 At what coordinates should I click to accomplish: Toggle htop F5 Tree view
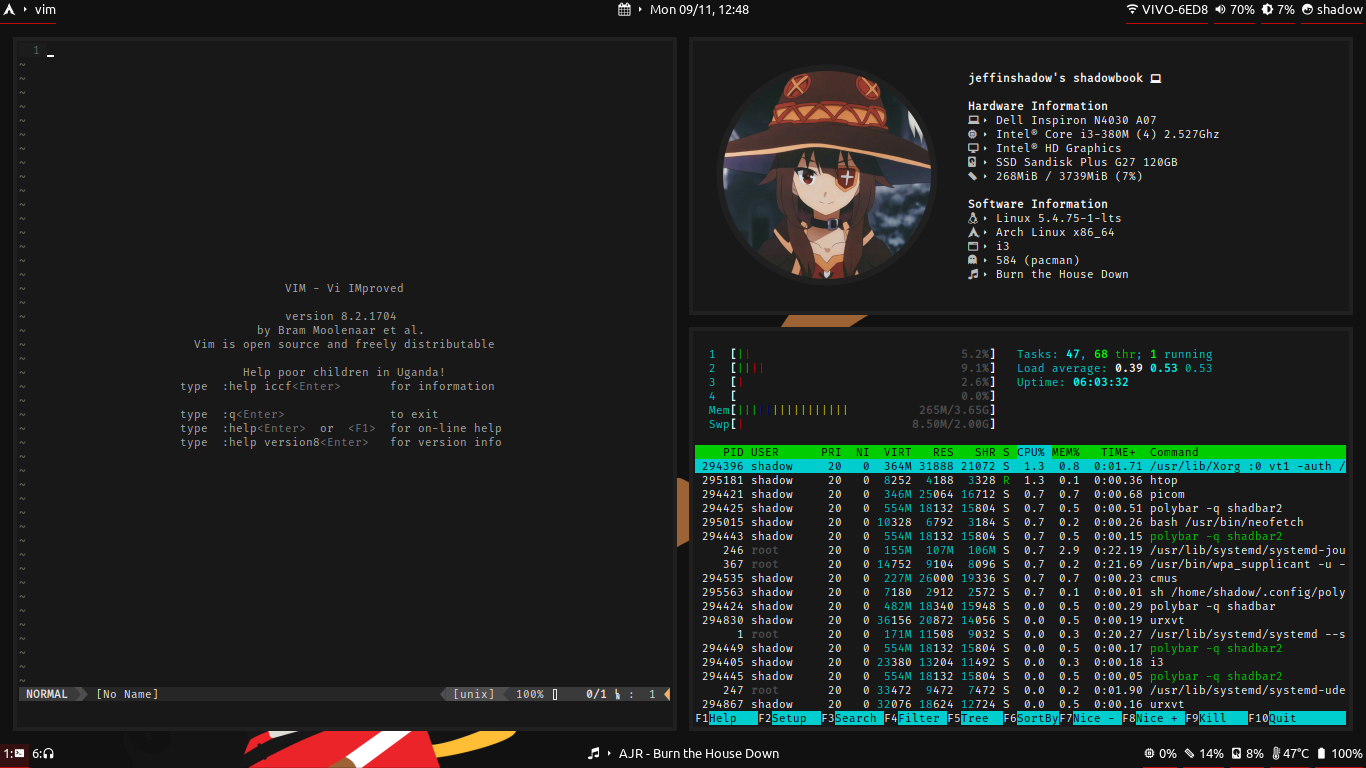[974, 718]
